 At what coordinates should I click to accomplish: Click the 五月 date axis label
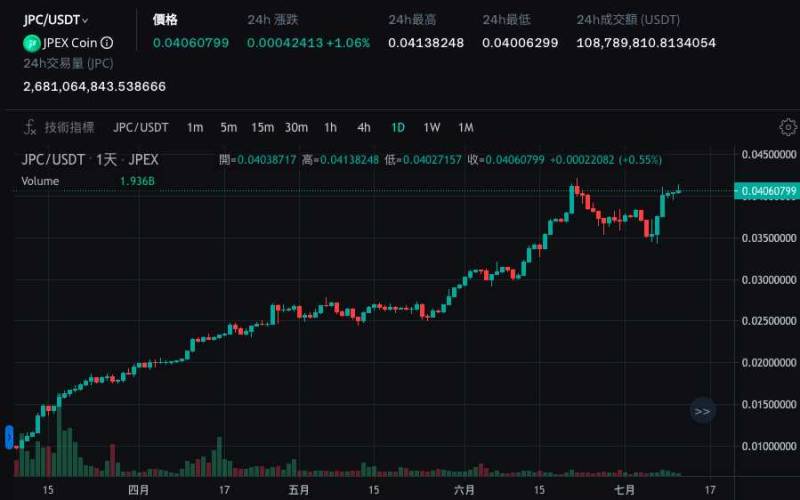point(299,490)
